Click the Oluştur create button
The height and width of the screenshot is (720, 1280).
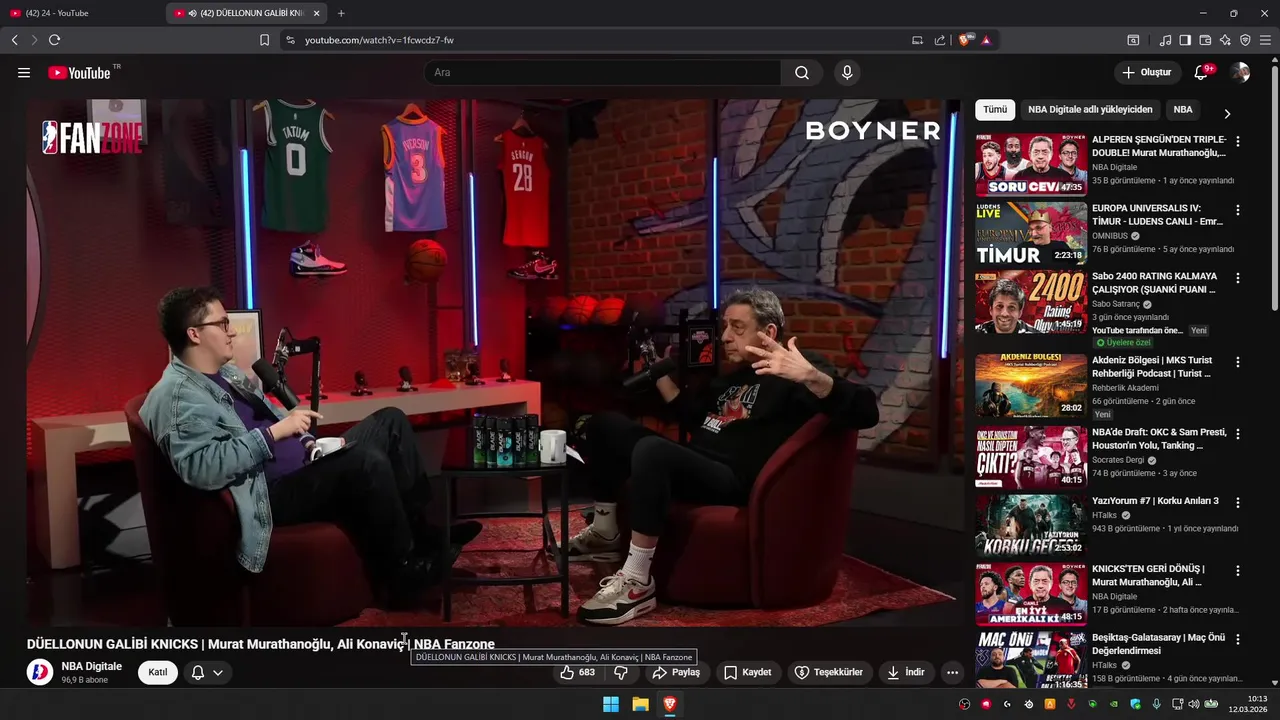tap(1146, 73)
